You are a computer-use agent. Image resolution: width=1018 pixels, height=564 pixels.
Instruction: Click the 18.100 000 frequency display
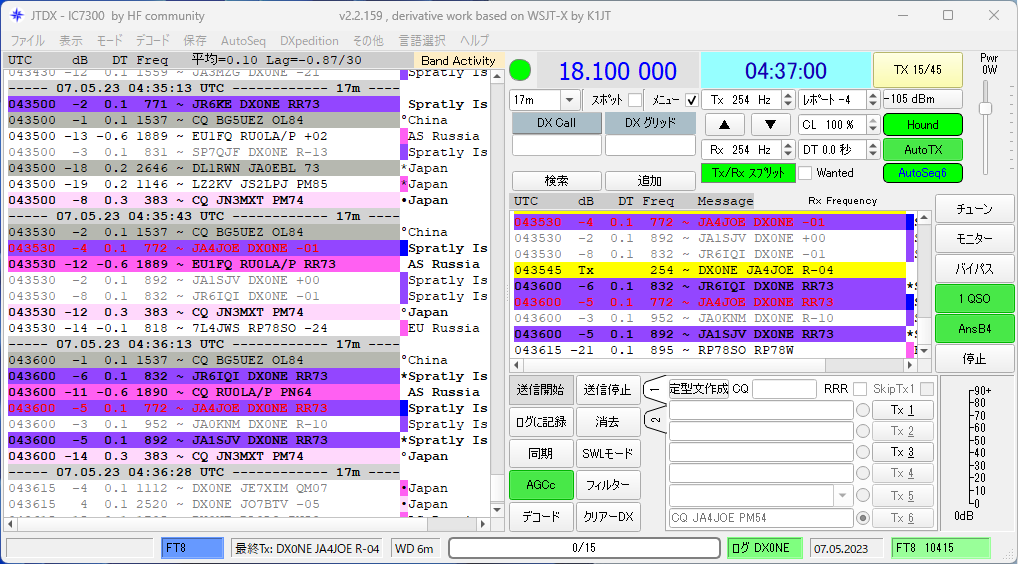click(x=617, y=71)
